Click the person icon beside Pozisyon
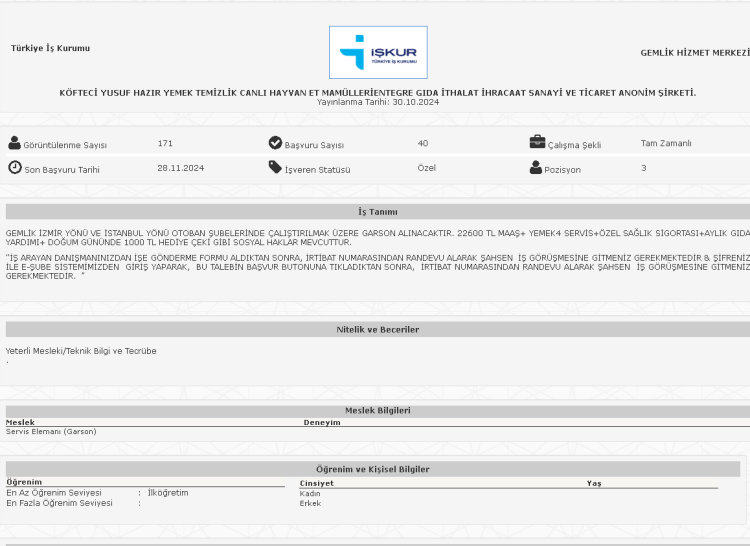This screenshot has width=750, height=546. [536, 168]
